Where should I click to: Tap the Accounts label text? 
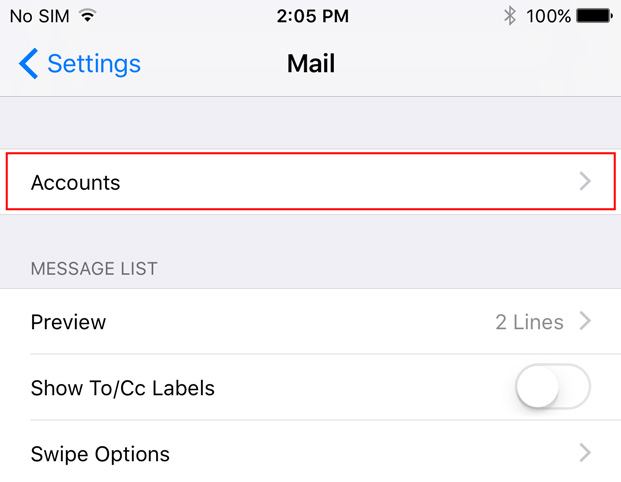pyautogui.click(x=75, y=183)
